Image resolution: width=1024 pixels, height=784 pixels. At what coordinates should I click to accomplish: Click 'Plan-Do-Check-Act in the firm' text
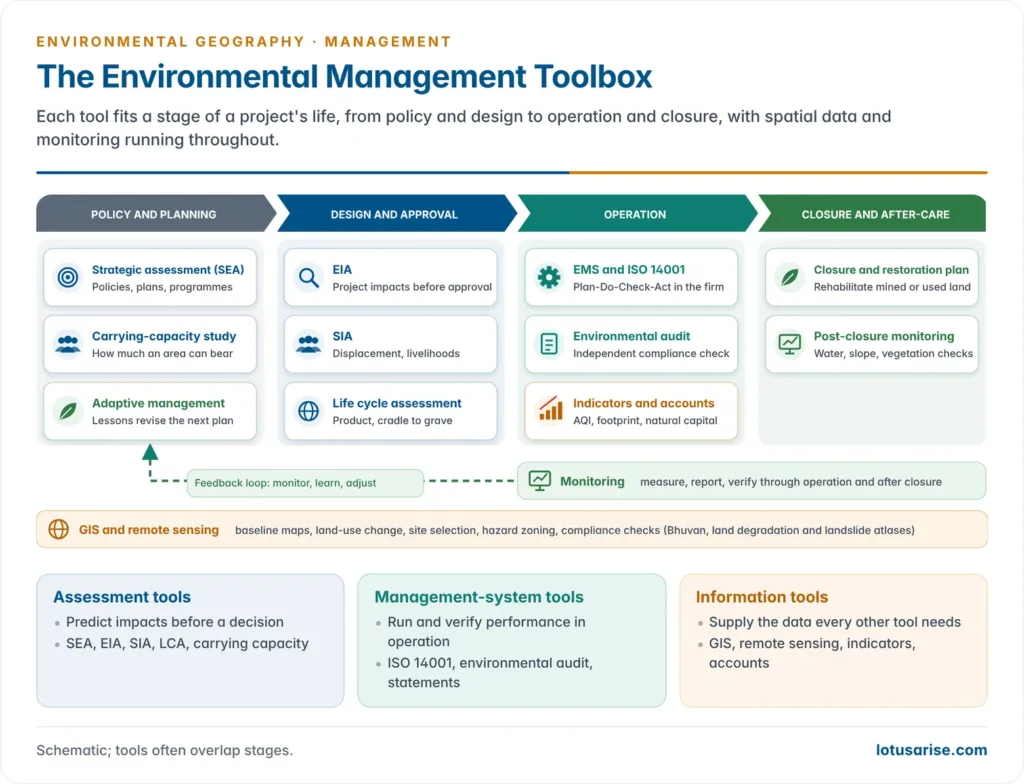(648, 287)
